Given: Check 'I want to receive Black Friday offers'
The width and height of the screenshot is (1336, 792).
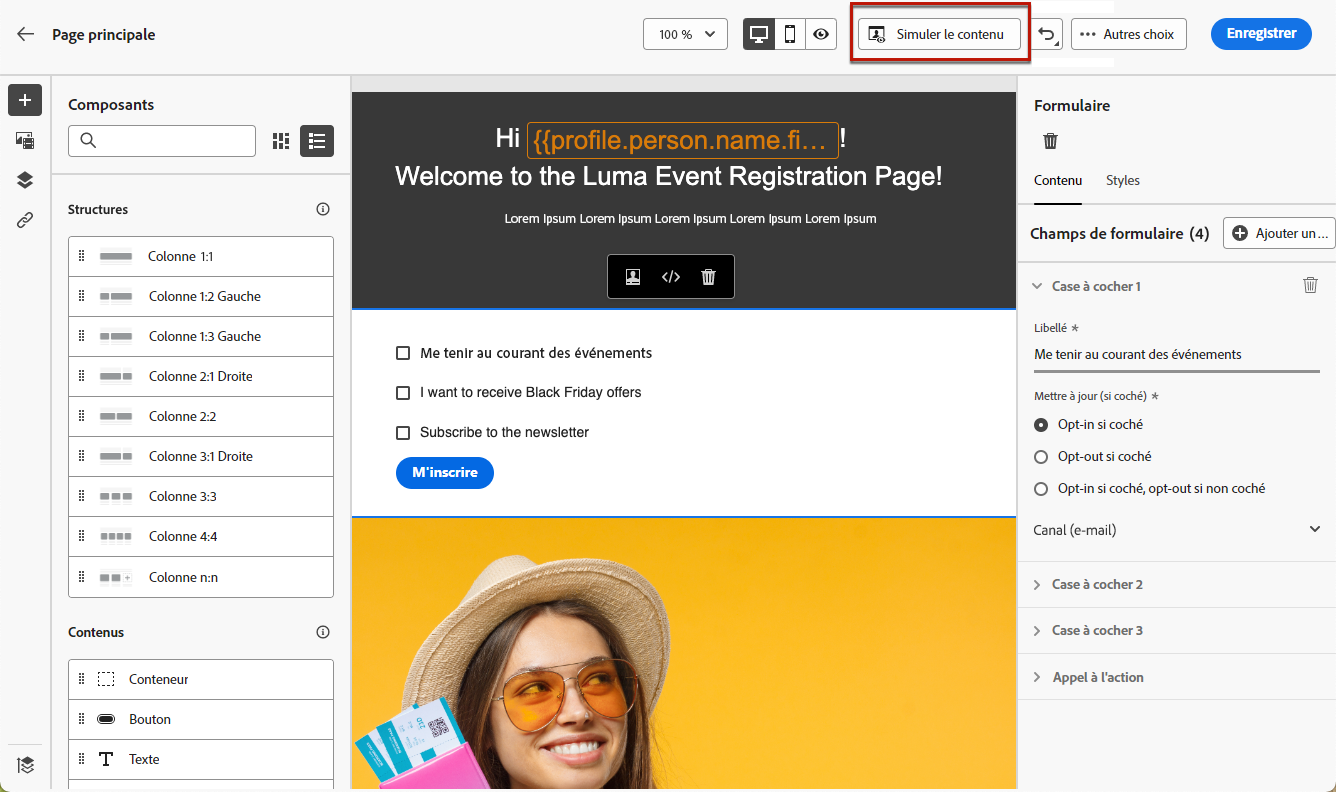Looking at the screenshot, I should [x=403, y=393].
